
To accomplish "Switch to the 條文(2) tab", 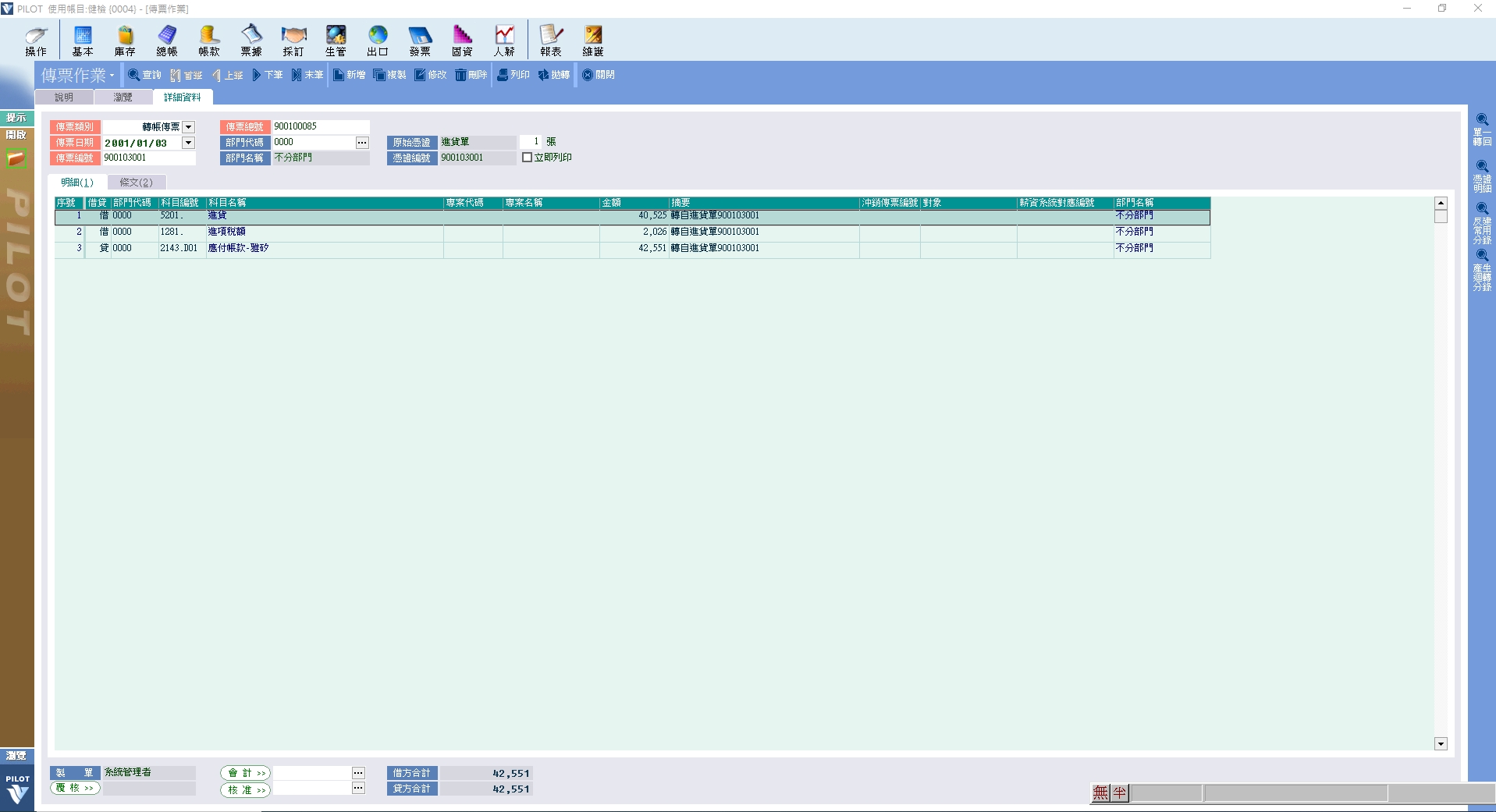I will pos(136,183).
